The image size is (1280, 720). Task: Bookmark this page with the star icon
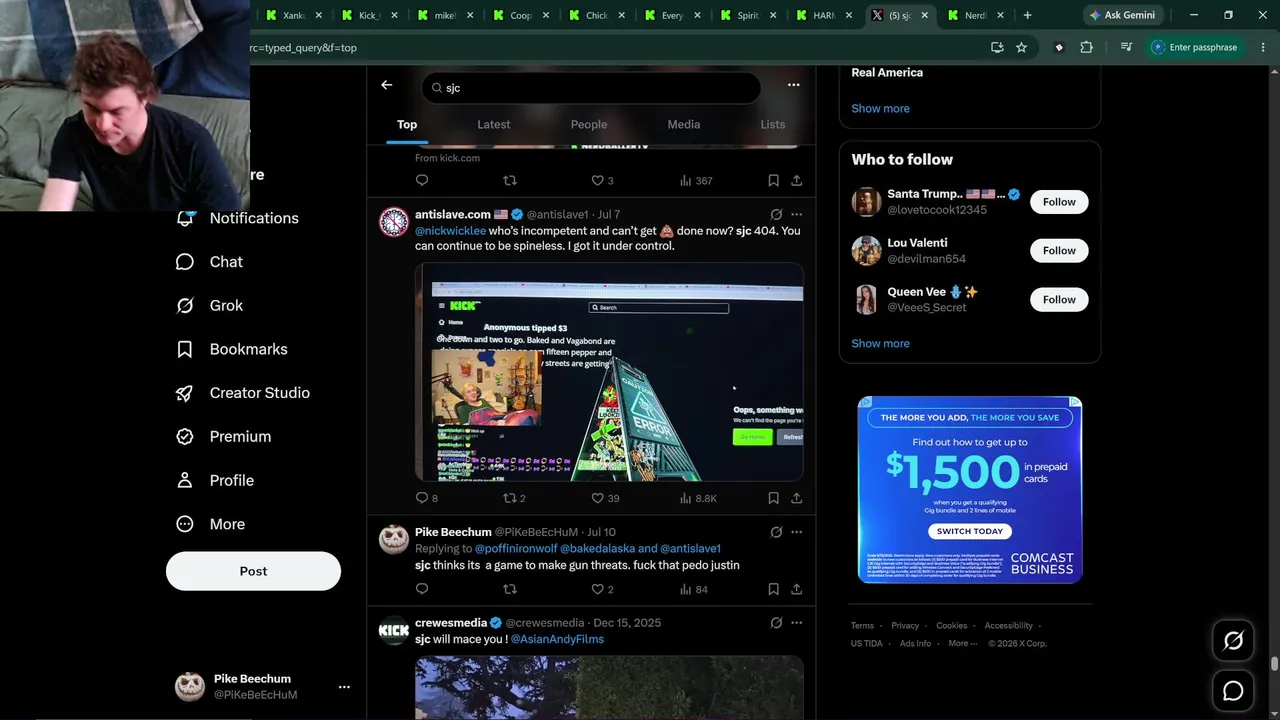click(1021, 47)
